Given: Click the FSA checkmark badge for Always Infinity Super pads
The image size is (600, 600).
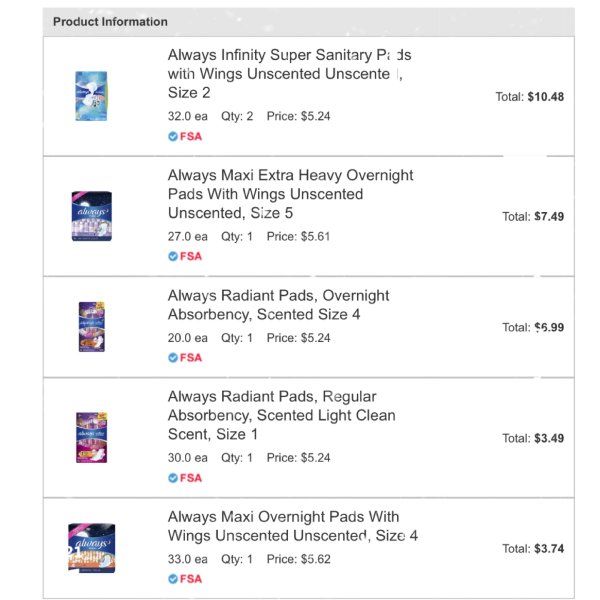Looking at the screenshot, I should click(185, 136).
